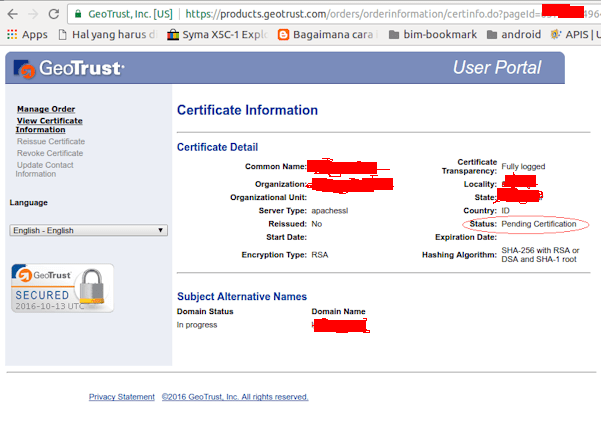601x421 pixels.
Task: Click the green padlock security icon
Action: tap(78, 14)
